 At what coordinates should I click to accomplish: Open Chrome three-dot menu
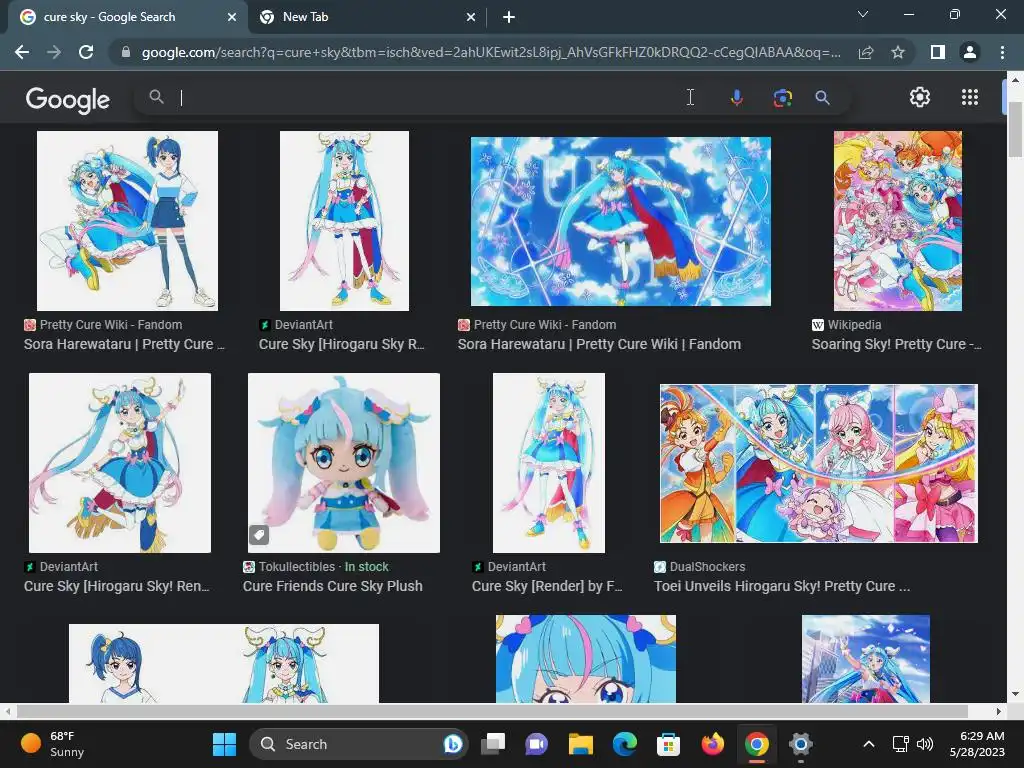[1002, 52]
